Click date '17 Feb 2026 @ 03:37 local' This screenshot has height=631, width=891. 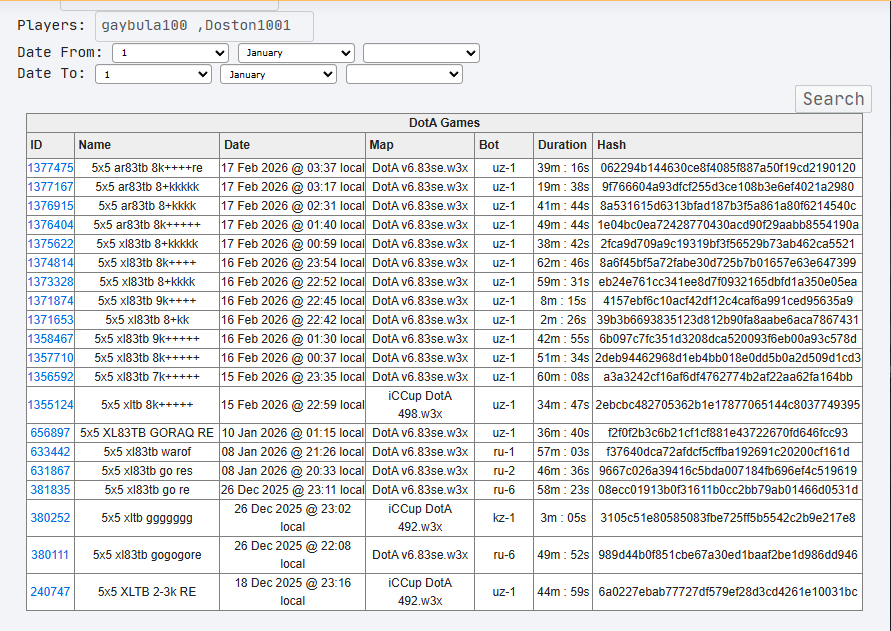pos(292,168)
